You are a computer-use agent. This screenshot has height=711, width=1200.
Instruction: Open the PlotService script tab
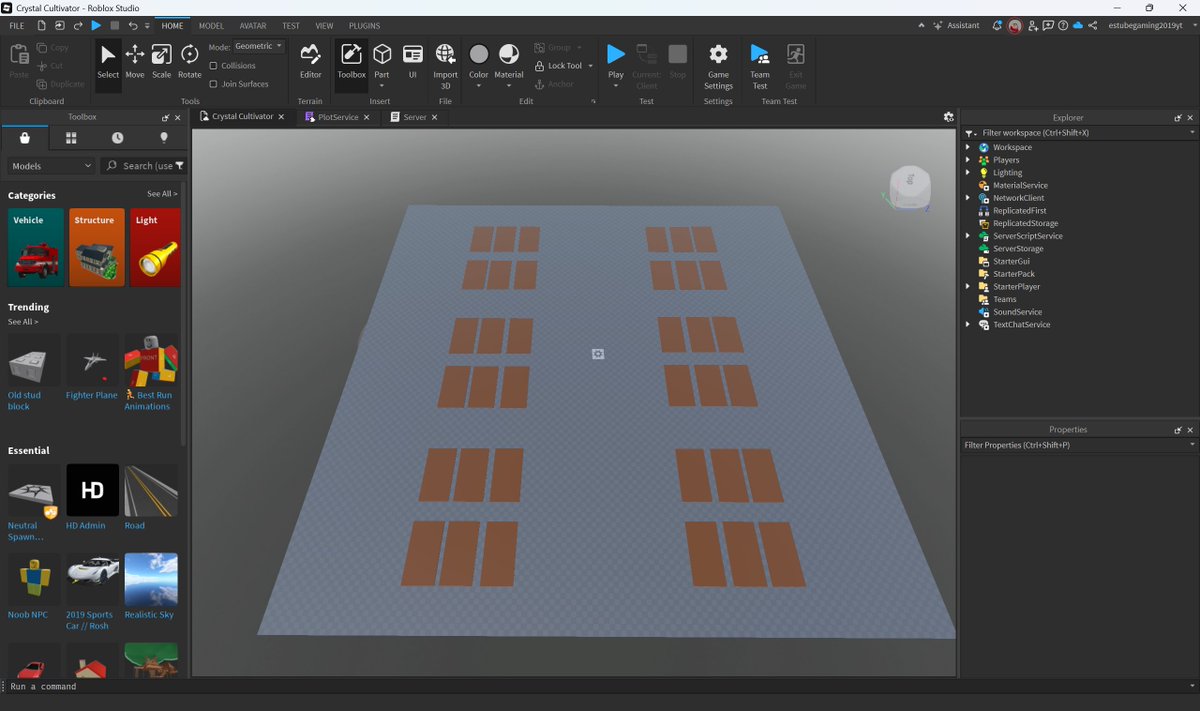click(x=338, y=117)
